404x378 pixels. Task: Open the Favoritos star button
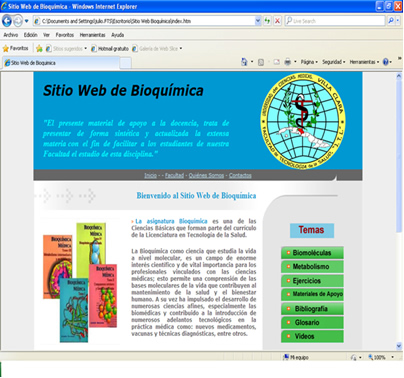click(15, 48)
